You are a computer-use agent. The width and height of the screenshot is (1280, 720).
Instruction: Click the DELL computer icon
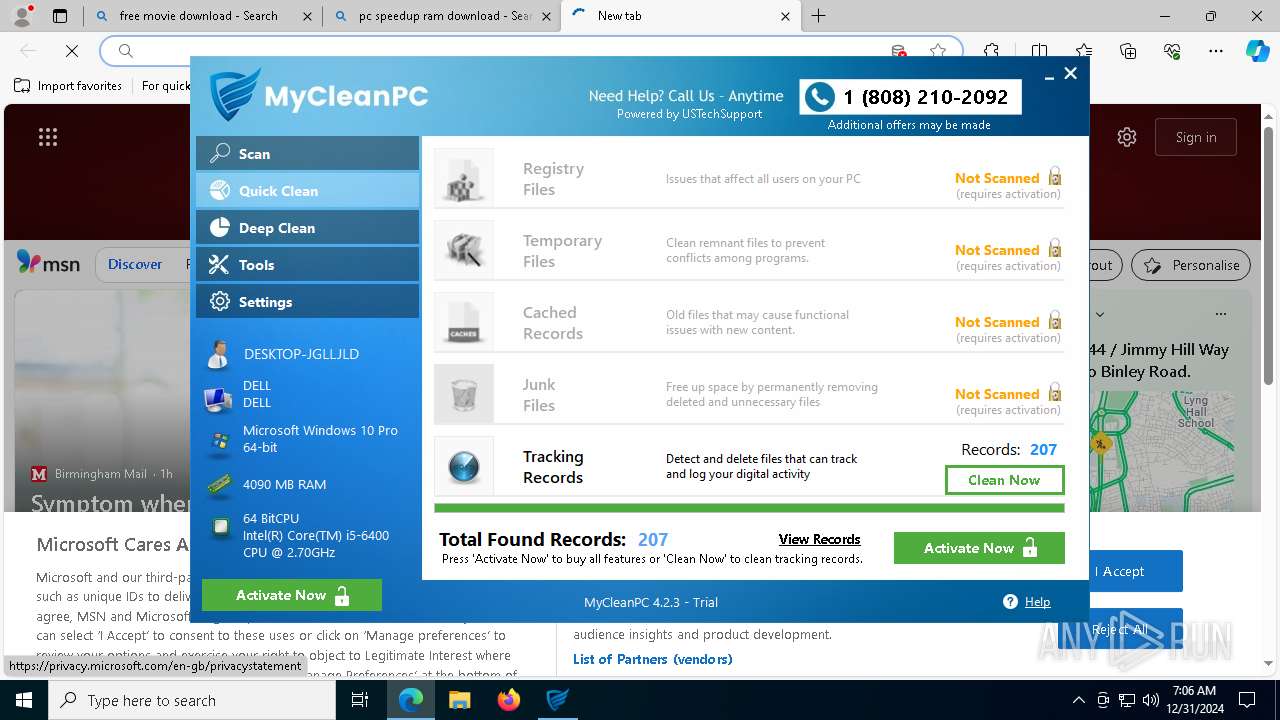pyautogui.click(x=217, y=399)
